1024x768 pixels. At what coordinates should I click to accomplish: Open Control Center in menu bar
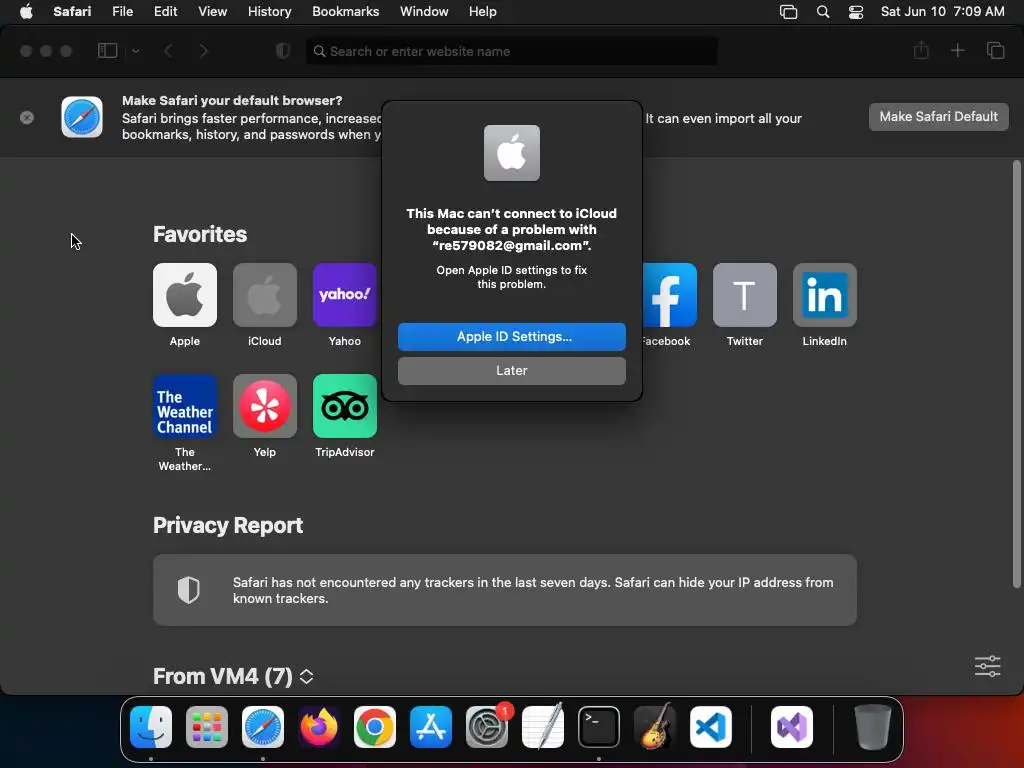[856, 12]
